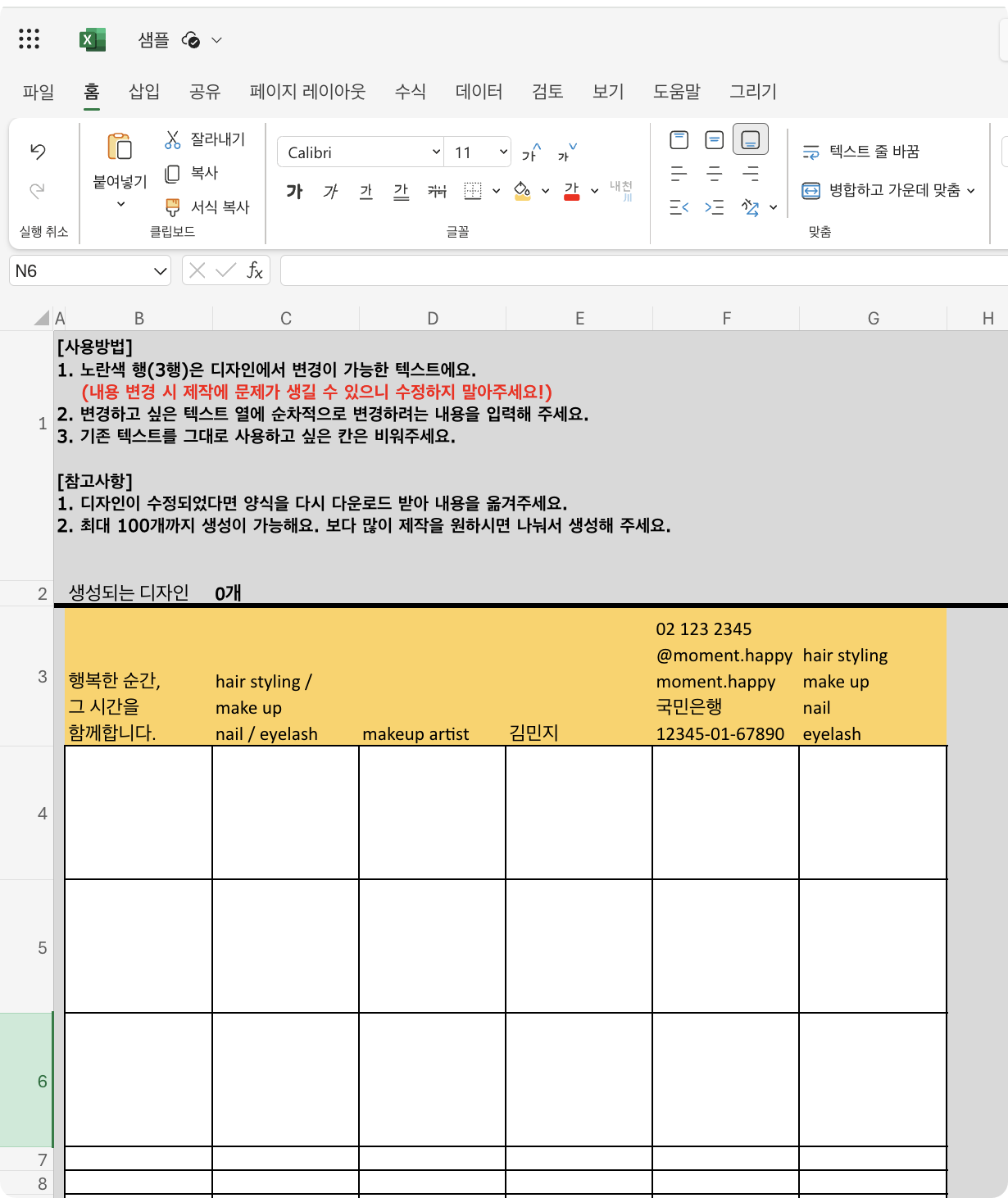Click the increase font size icon
Image resolution: width=1008 pixels, height=1198 pixels.
tap(531, 152)
